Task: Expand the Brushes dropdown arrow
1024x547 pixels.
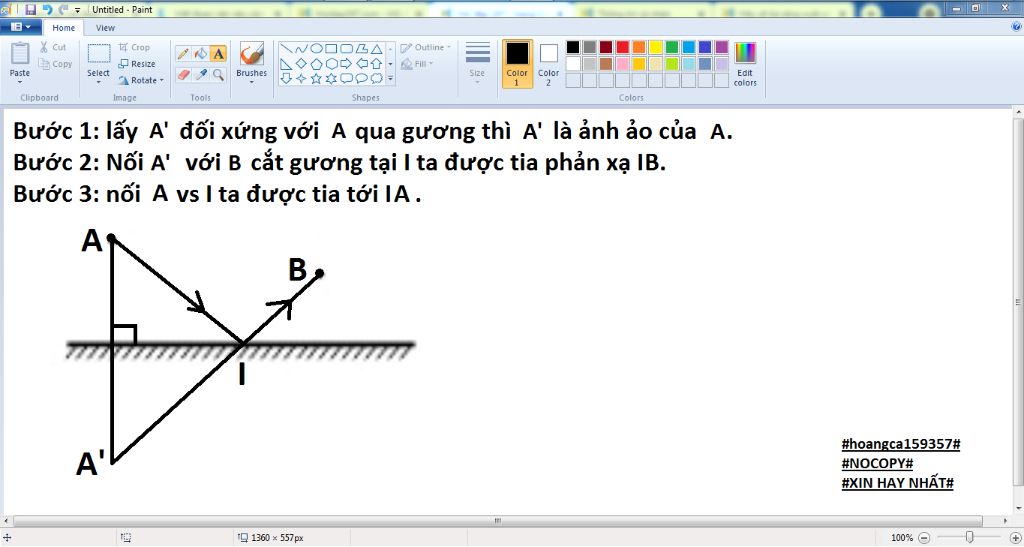Action: pyautogui.click(x=251, y=83)
